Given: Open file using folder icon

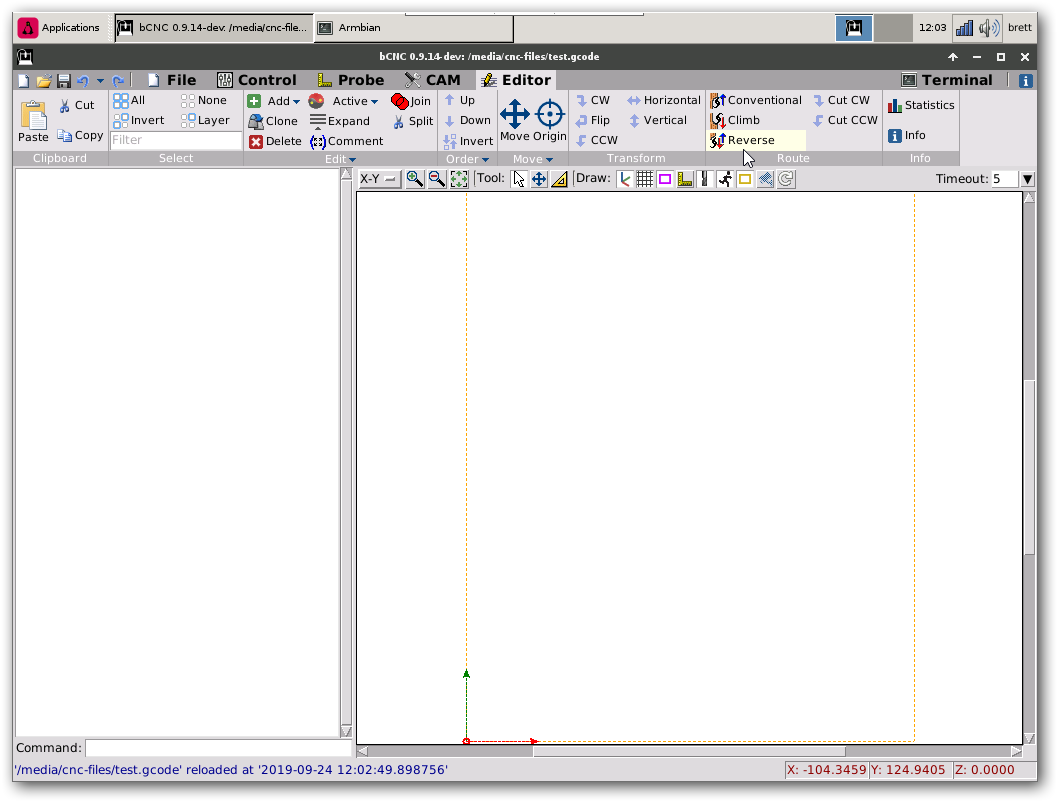Looking at the screenshot, I should pyautogui.click(x=44, y=81).
